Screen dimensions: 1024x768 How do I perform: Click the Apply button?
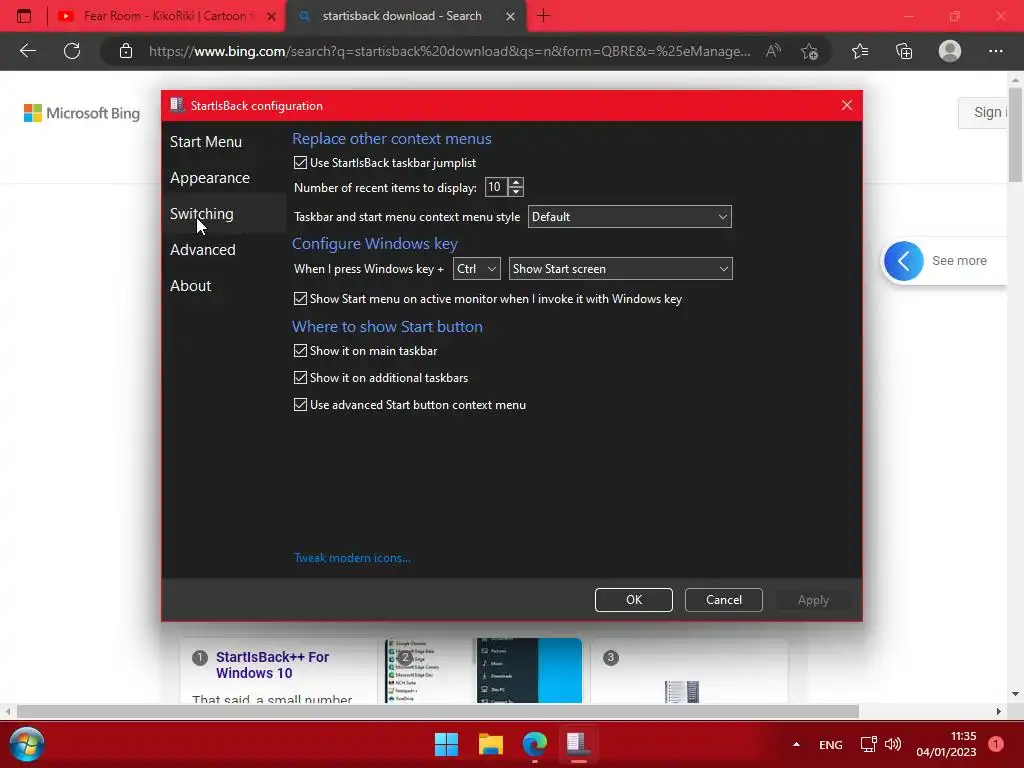click(813, 600)
